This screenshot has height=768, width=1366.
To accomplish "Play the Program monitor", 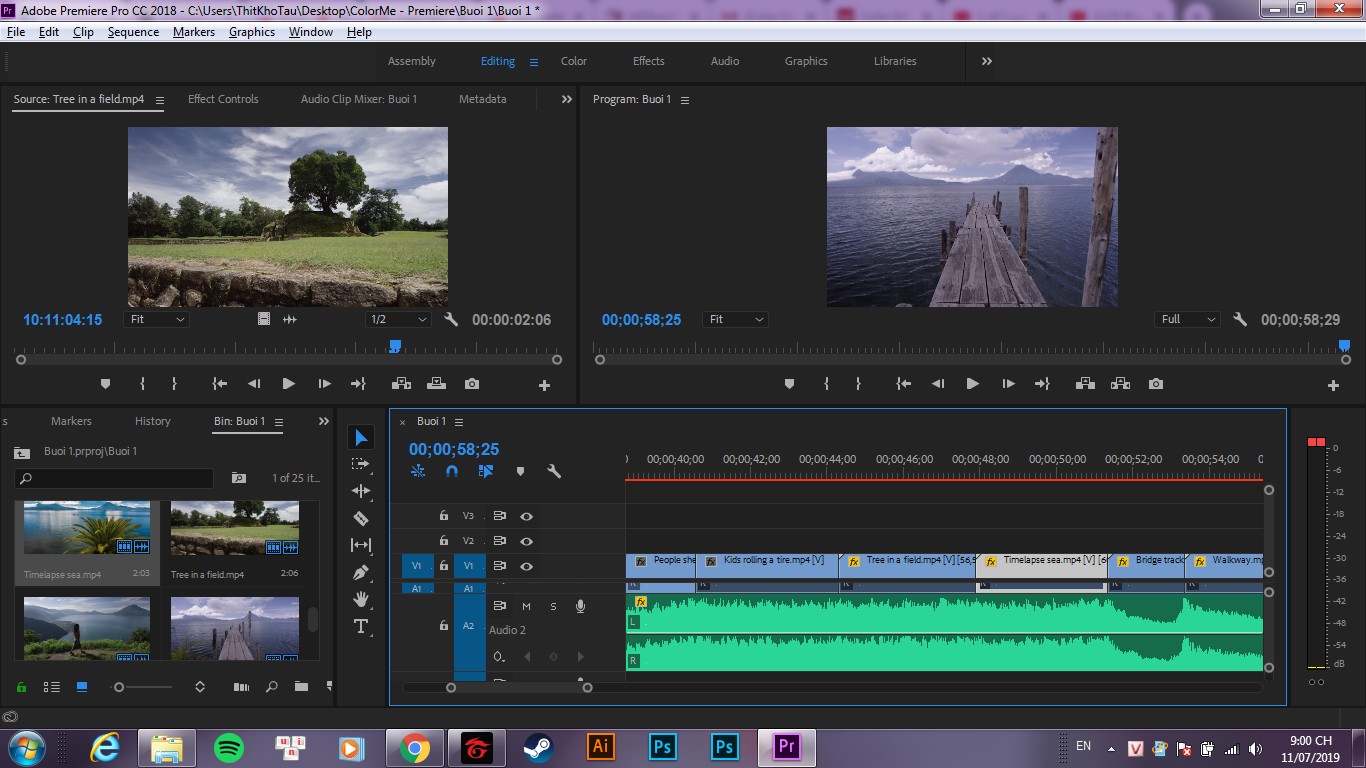I will (x=972, y=384).
